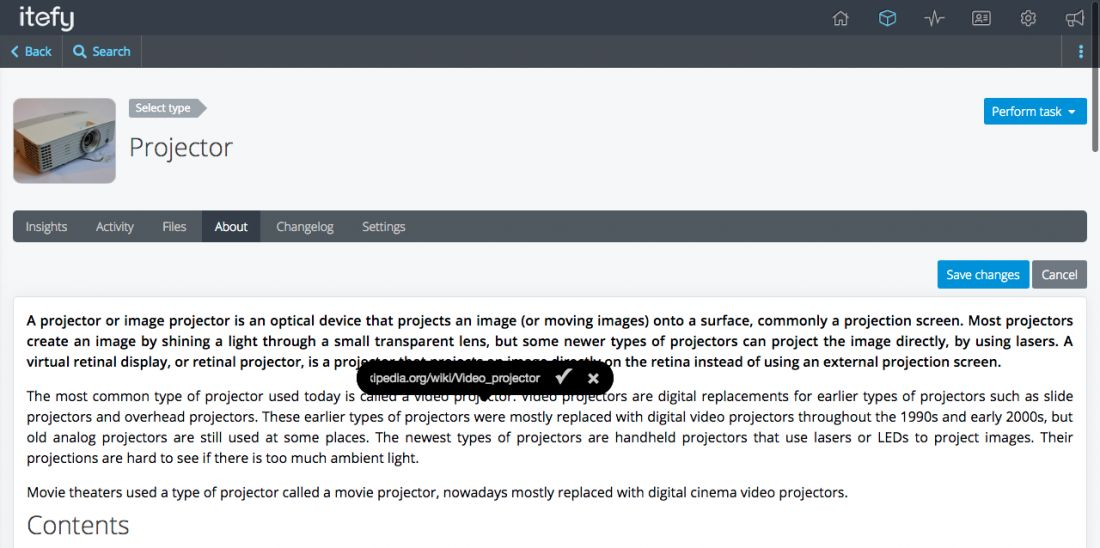The image size is (1100, 548).
Task: Click the projector thumbnail image
Action: tap(64, 141)
